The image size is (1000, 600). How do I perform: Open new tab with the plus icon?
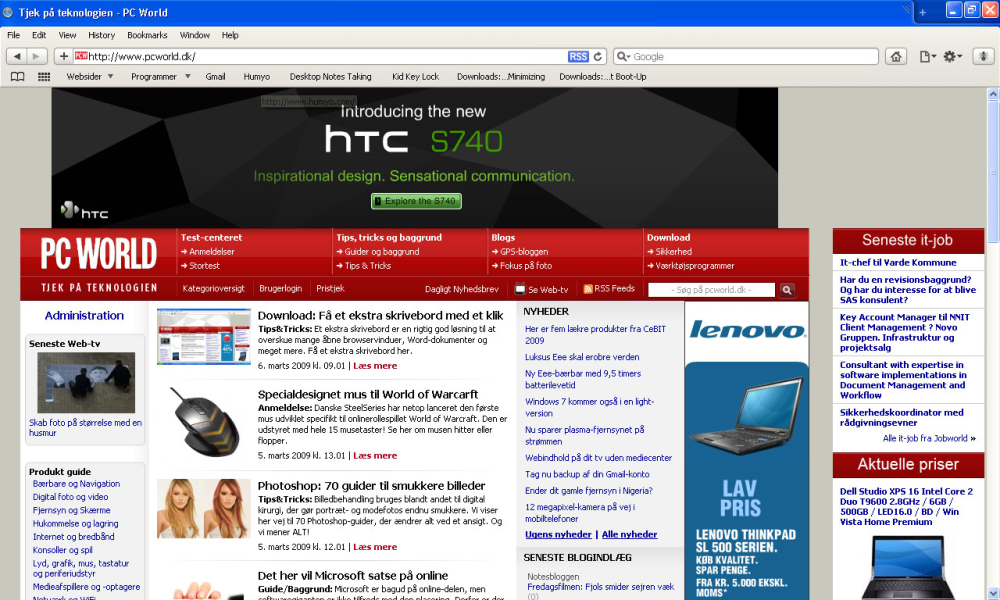(922, 12)
